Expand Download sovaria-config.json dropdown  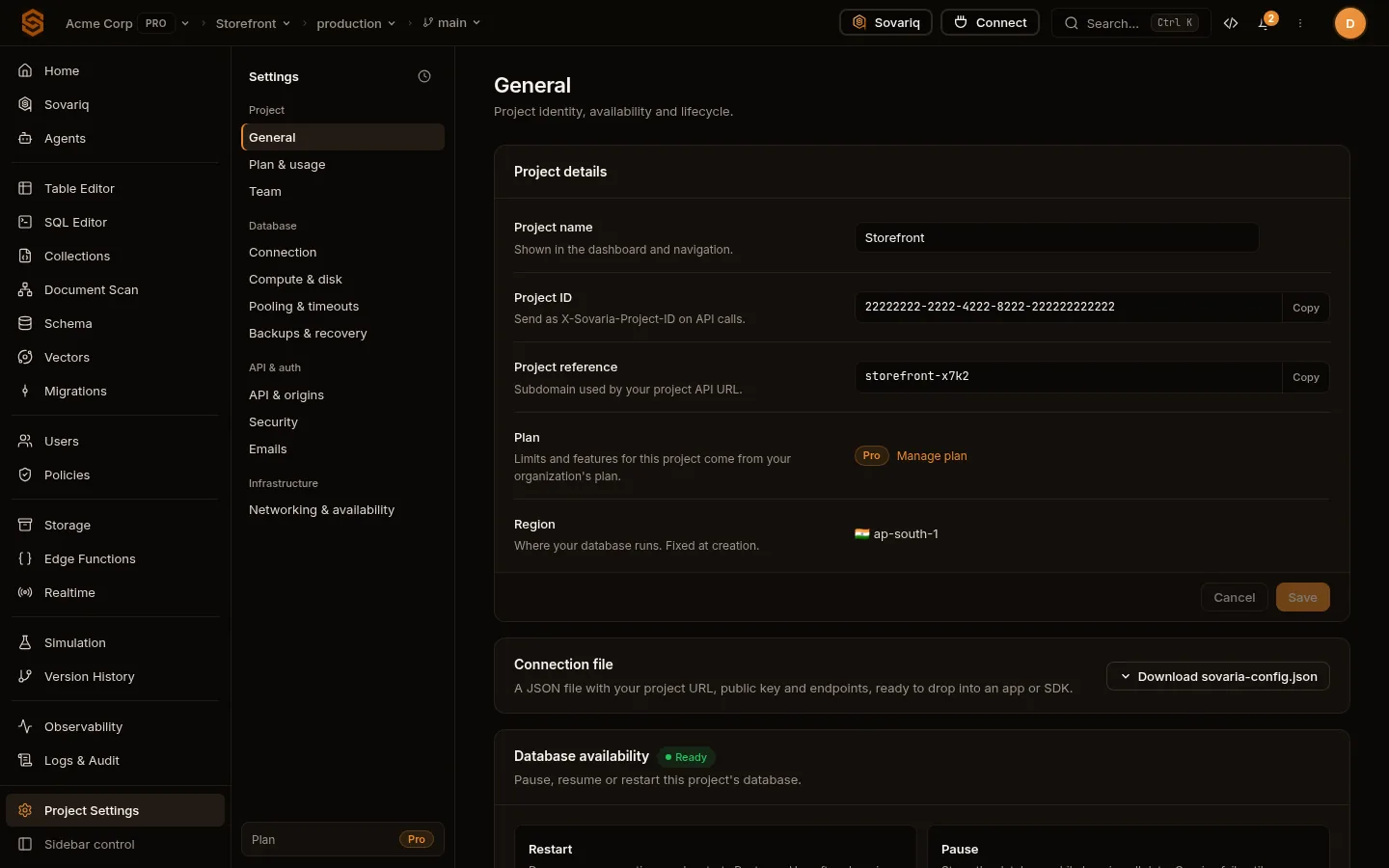(x=1218, y=676)
